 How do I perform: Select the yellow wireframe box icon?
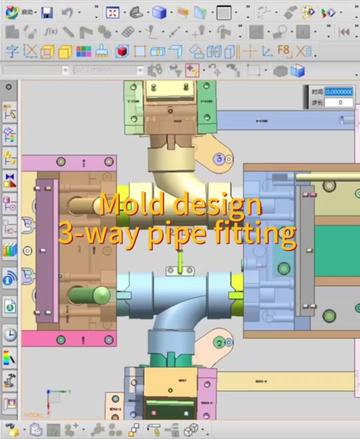[47, 52]
